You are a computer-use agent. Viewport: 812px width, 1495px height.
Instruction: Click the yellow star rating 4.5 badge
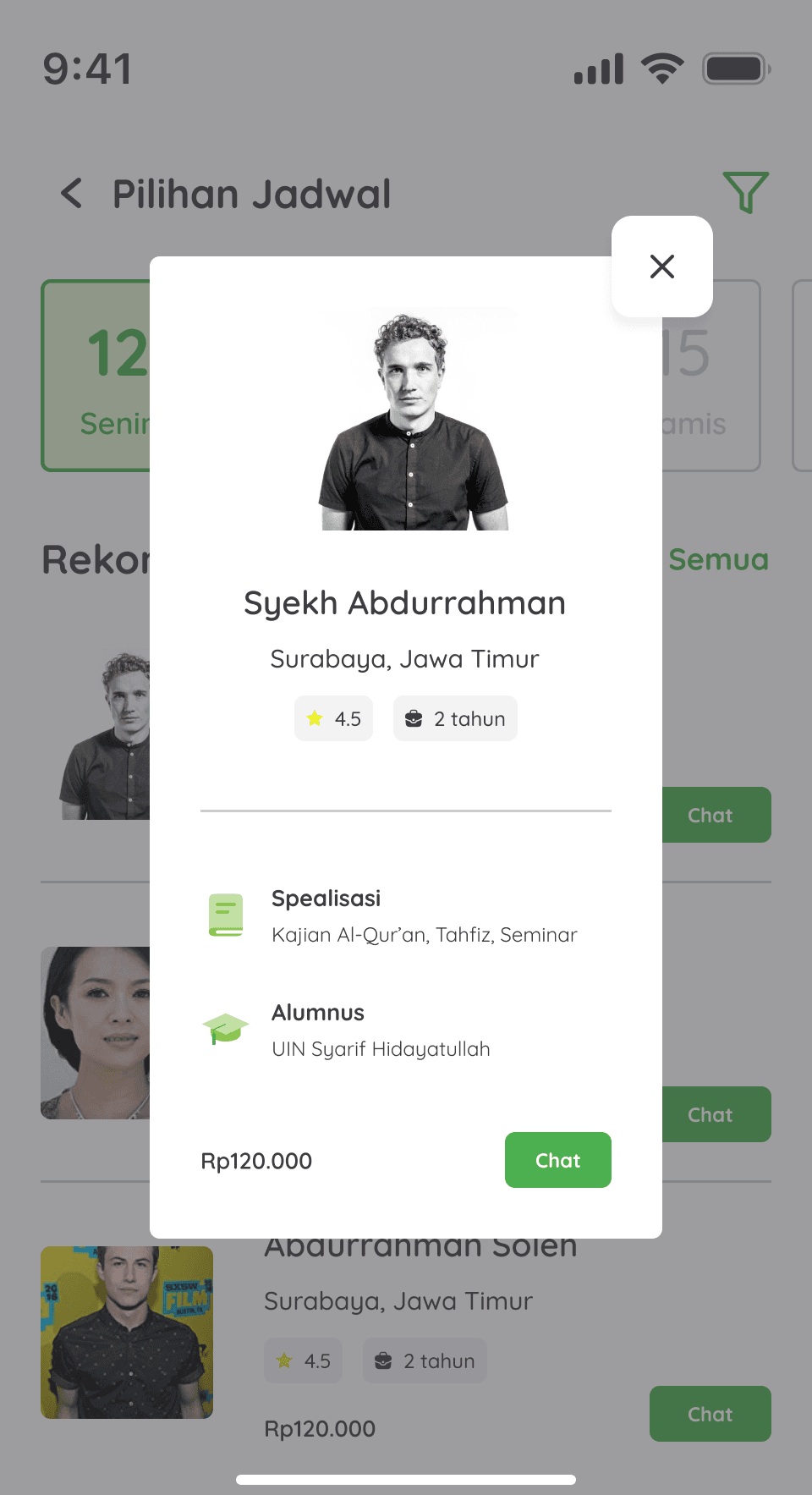coord(333,718)
